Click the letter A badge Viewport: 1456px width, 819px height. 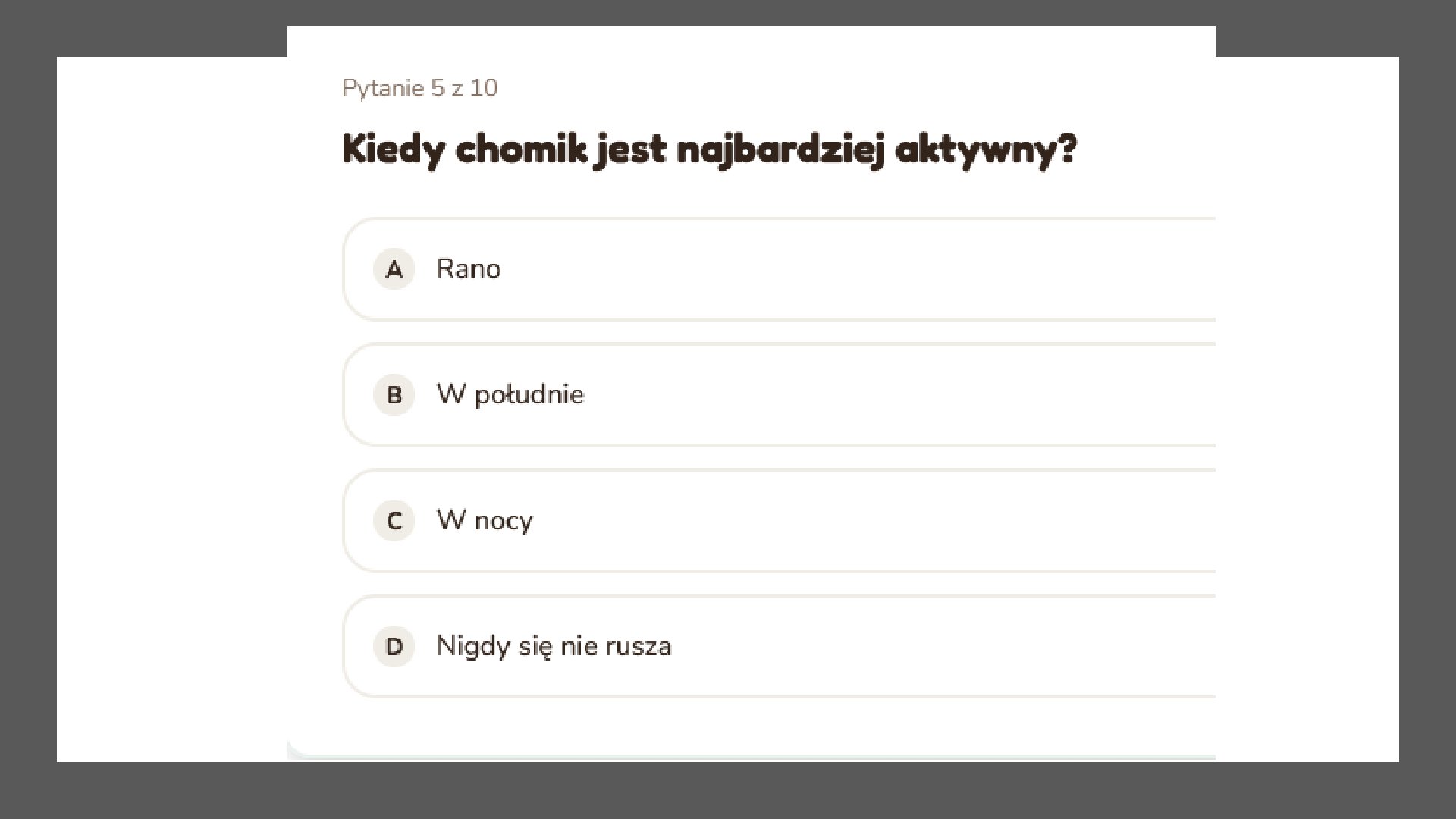(x=394, y=269)
